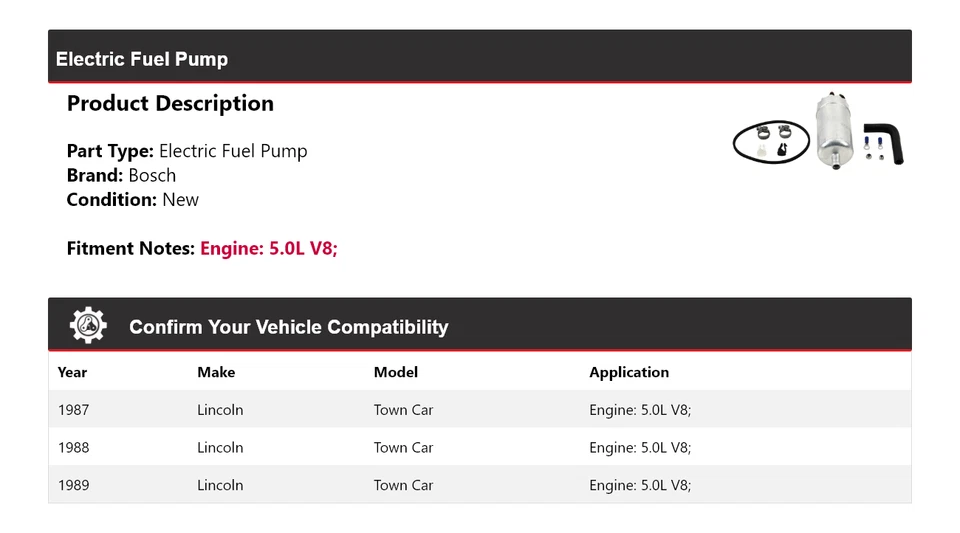Click the red Engine: 5.0L V8 fitment note

coord(268,248)
